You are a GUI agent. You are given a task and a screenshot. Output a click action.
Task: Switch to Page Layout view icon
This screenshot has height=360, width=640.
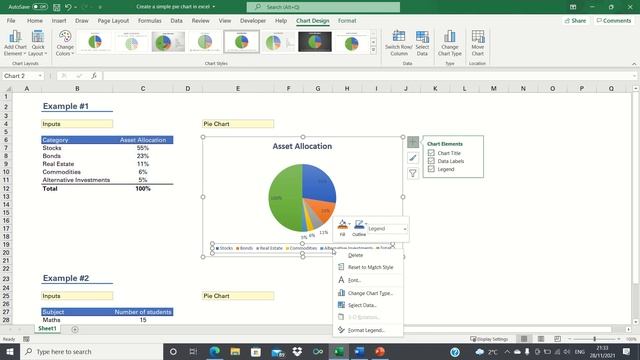tap(541, 339)
